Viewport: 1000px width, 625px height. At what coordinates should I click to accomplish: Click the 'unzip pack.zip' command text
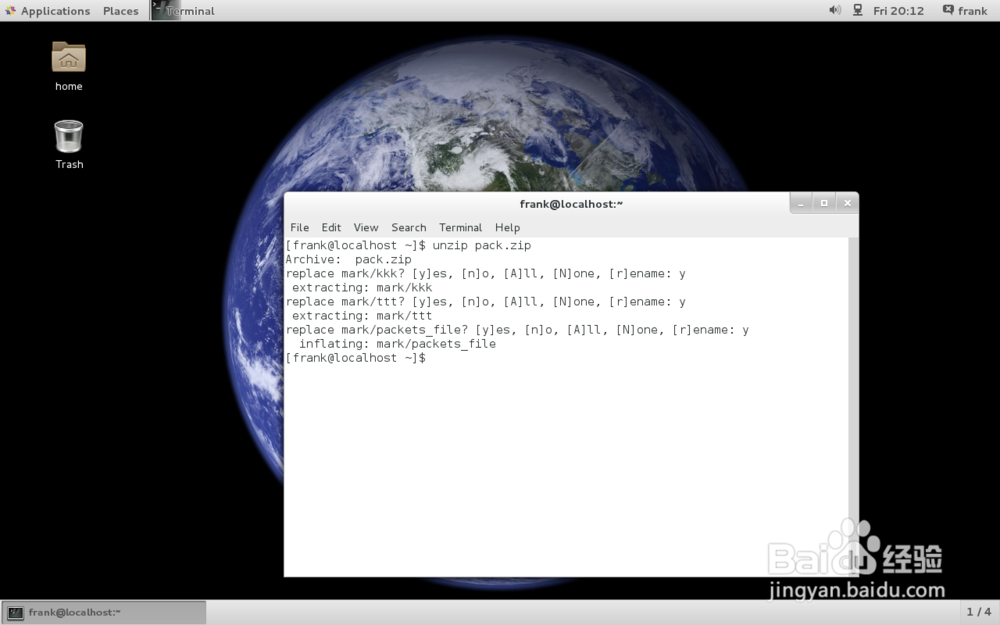pos(482,246)
